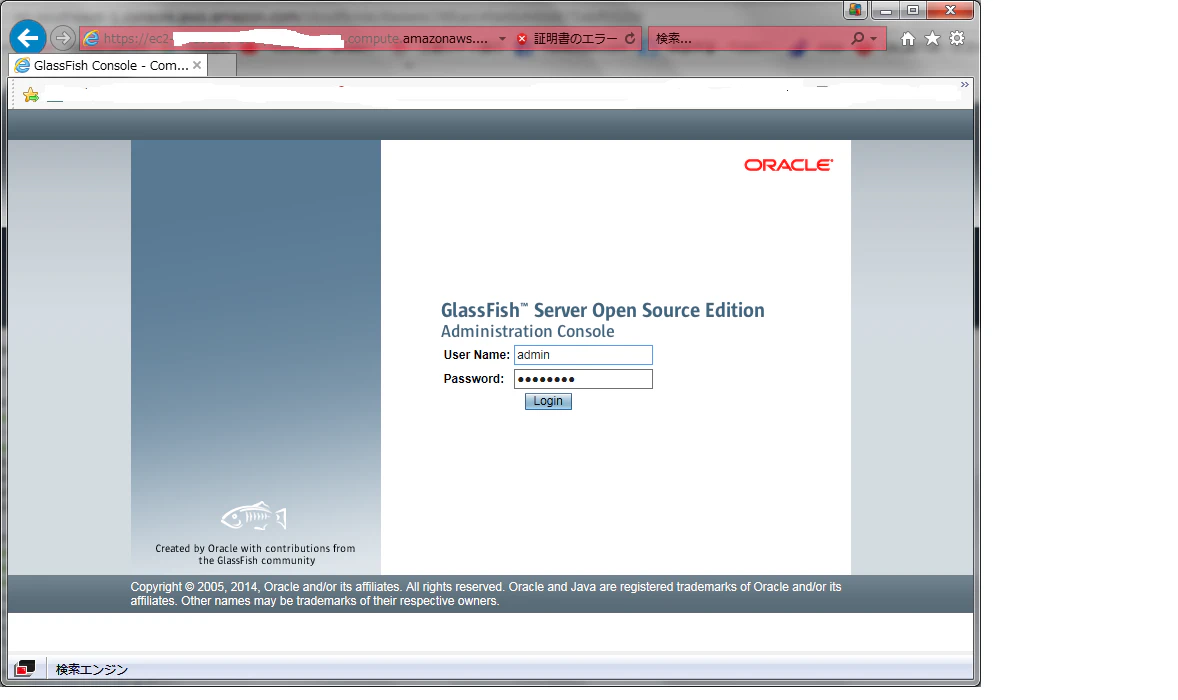Open Tools with the gear icon

coord(956,38)
